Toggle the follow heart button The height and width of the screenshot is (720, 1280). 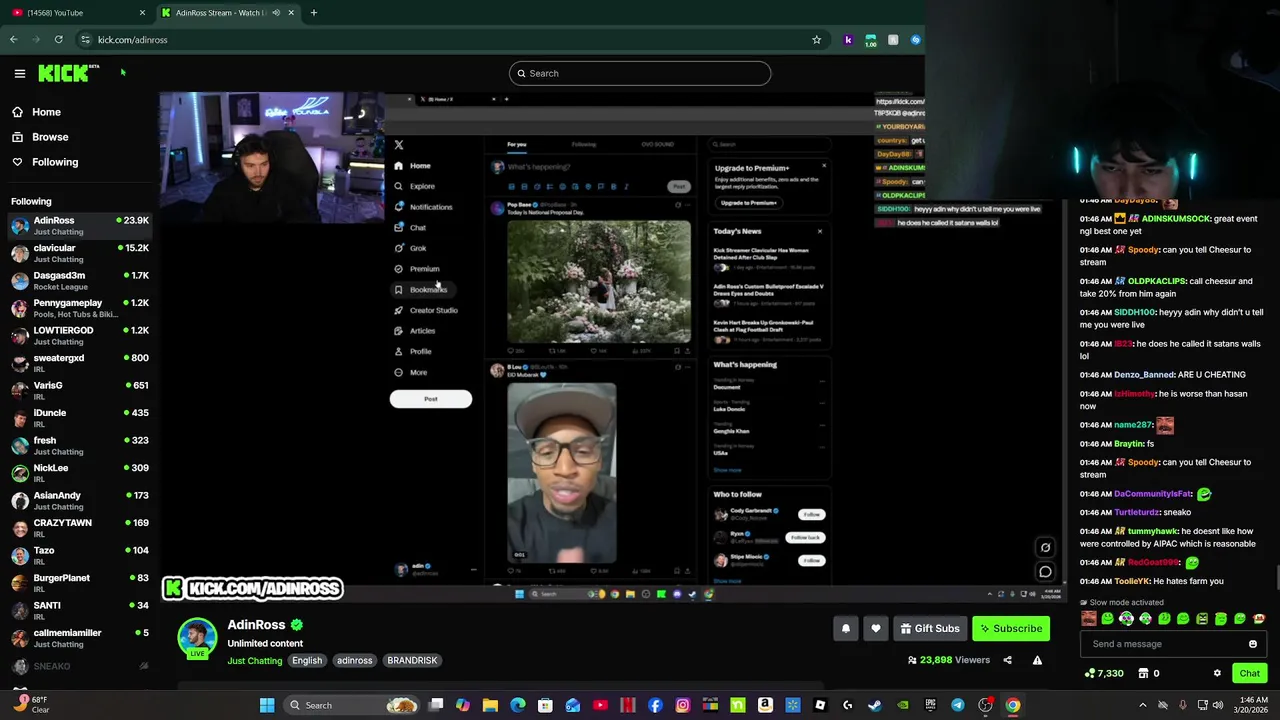(876, 628)
